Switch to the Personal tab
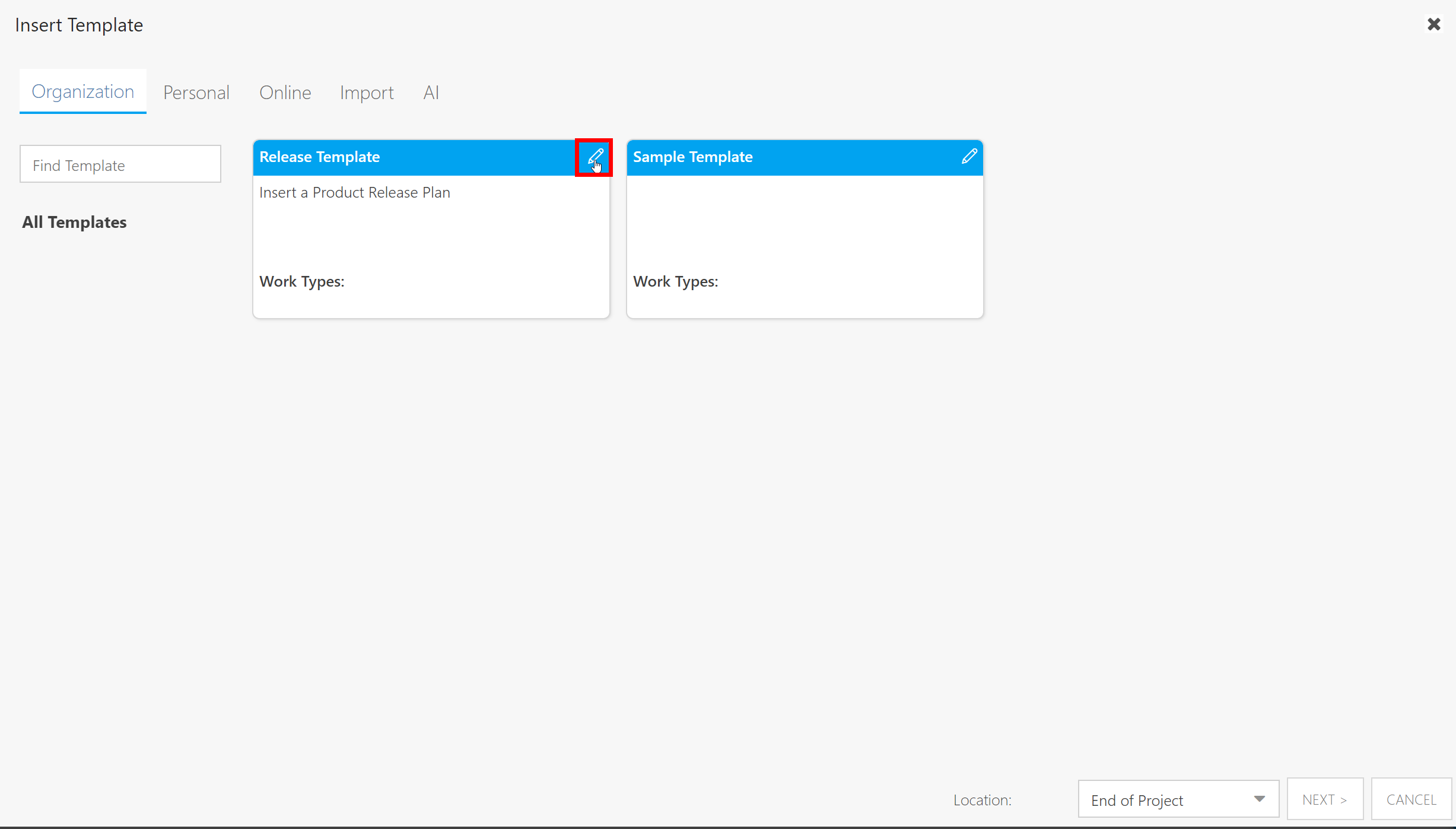The image size is (1456, 829). (196, 93)
